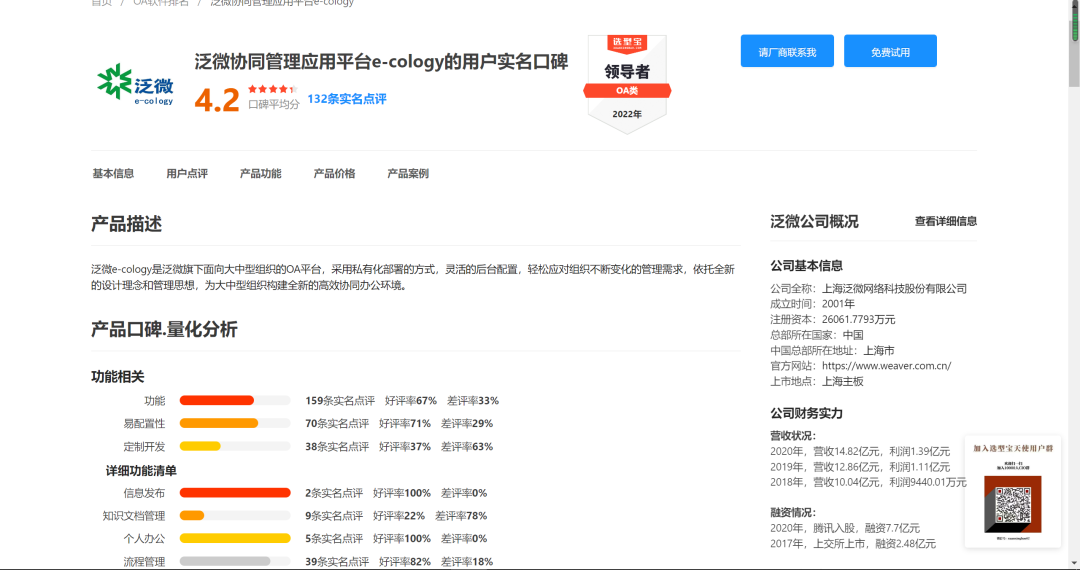Viewport: 1080px width, 570px height.
Task: Click 泛微公司概况 heading
Action: click(x=814, y=222)
